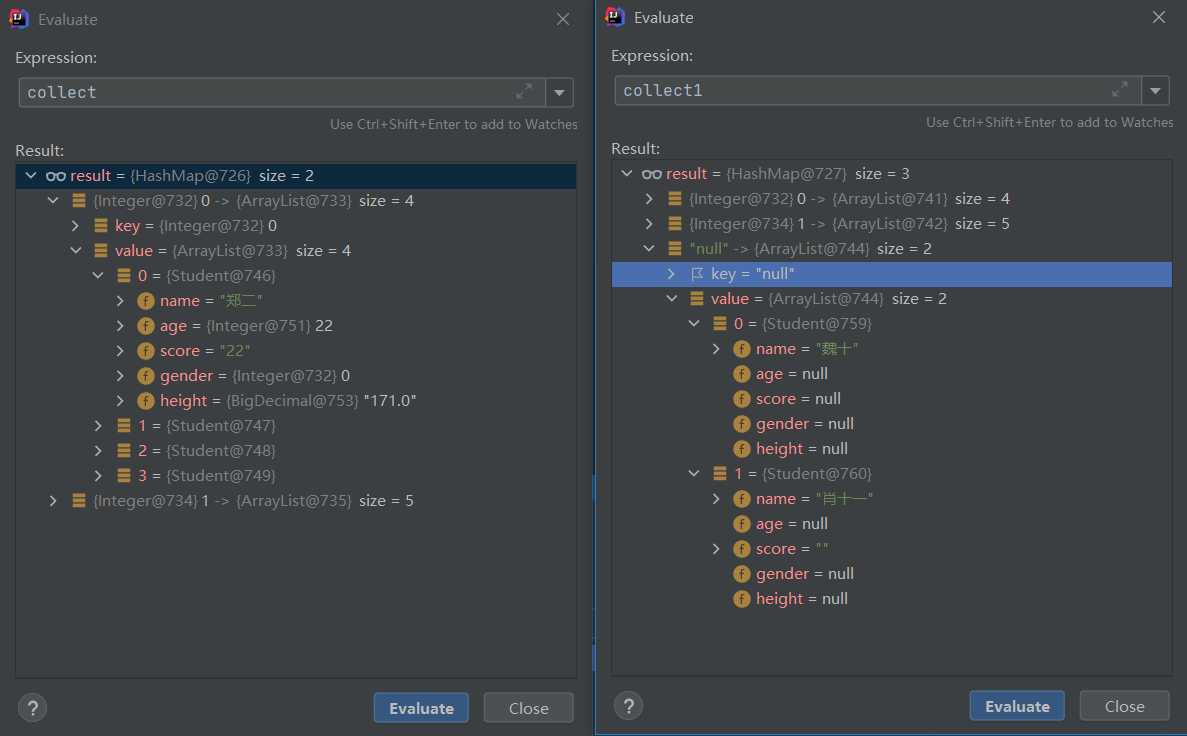
Task: Collapse the Integer@732 0 -> ArrayList@733 entry
Action: tap(53, 201)
